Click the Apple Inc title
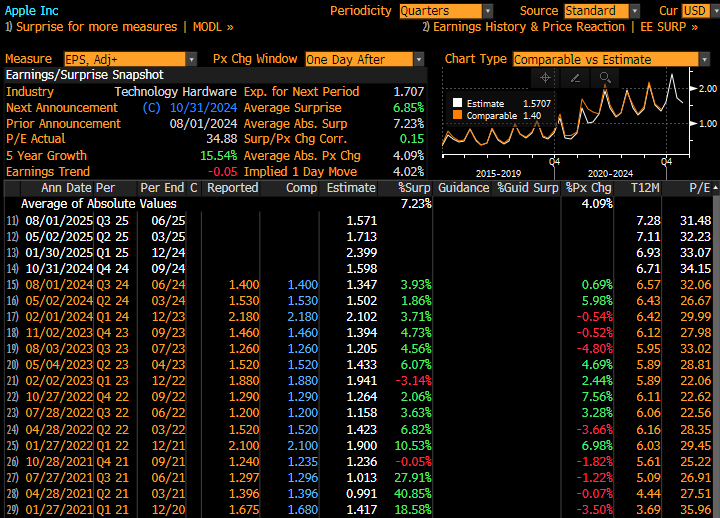Viewport: 720px width, 518px height. [x=32, y=11]
